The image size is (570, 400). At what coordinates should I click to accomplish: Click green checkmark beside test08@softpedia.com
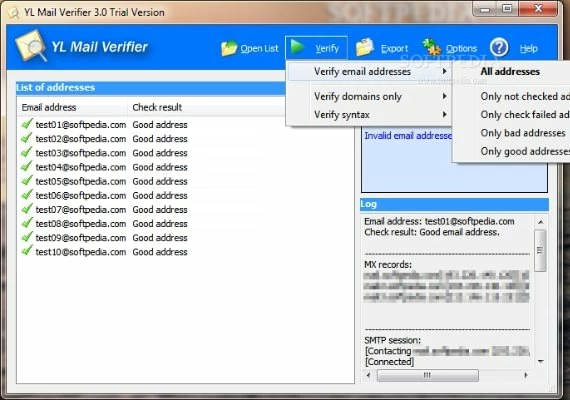[27, 223]
